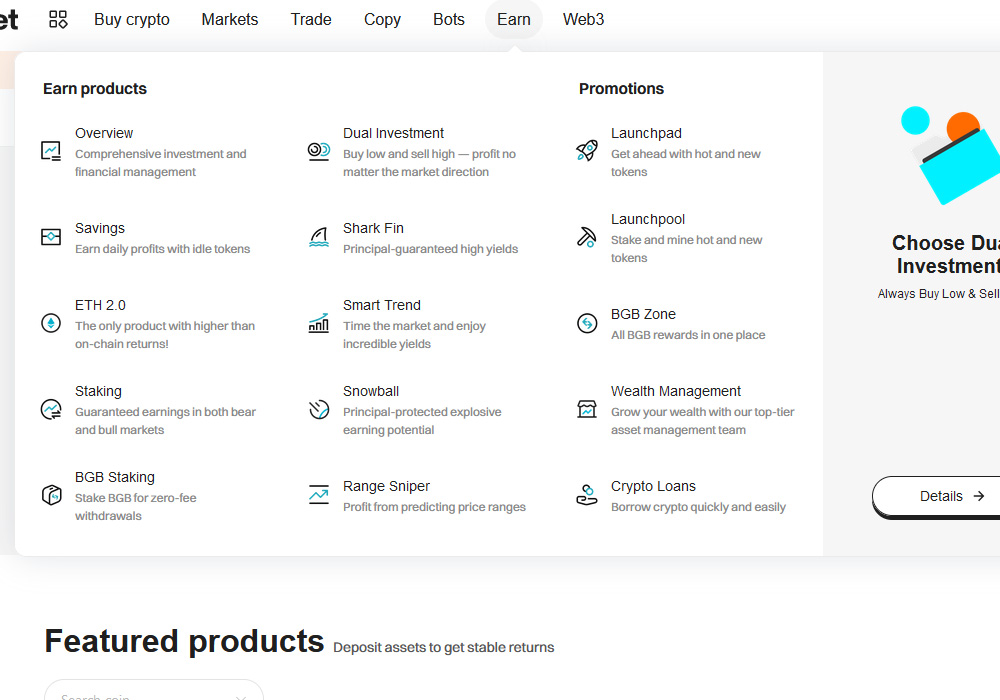Open the Bots menu
Image resolution: width=1000 pixels, height=700 pixels.
click(x=449, y=20)
